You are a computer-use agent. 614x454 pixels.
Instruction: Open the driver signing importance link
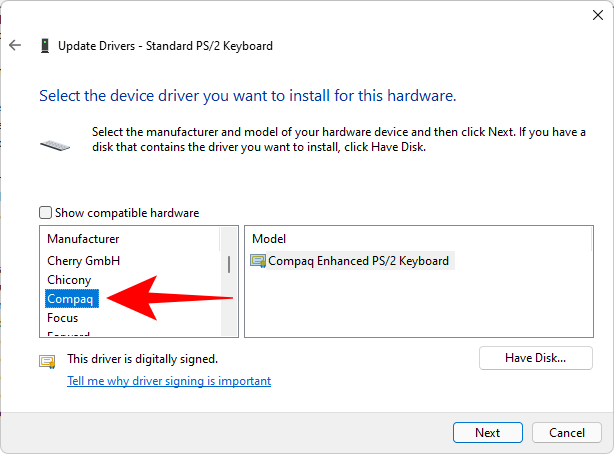tap(169, 381)
